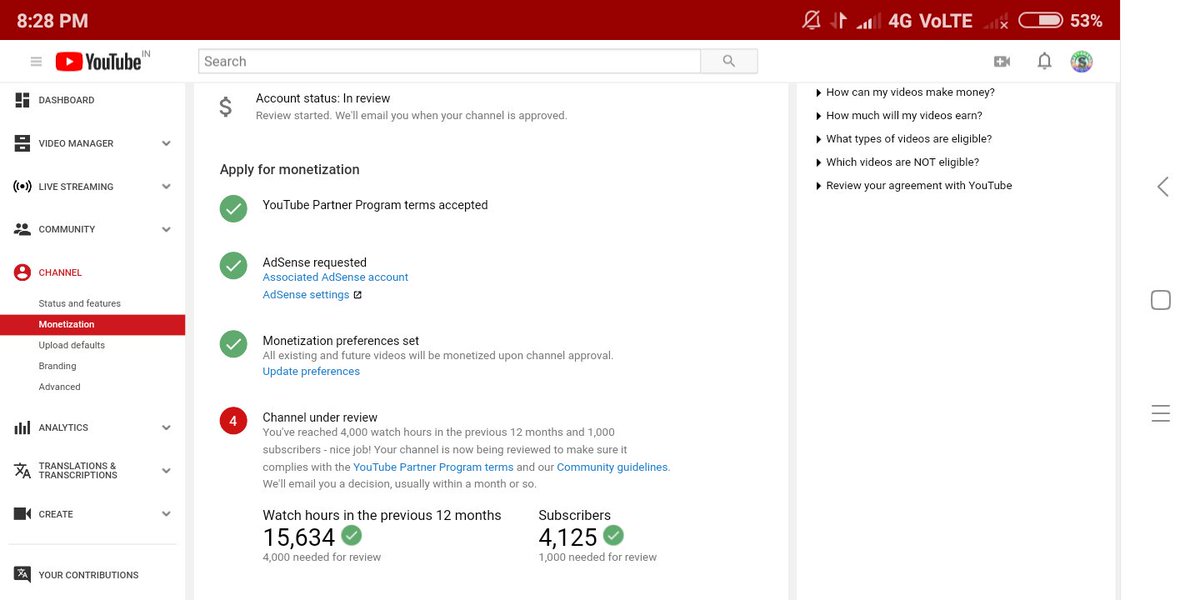Expand 'Review your agreement with YouTube'
This screenshot has width=1200, height=600.
[914, 185]
